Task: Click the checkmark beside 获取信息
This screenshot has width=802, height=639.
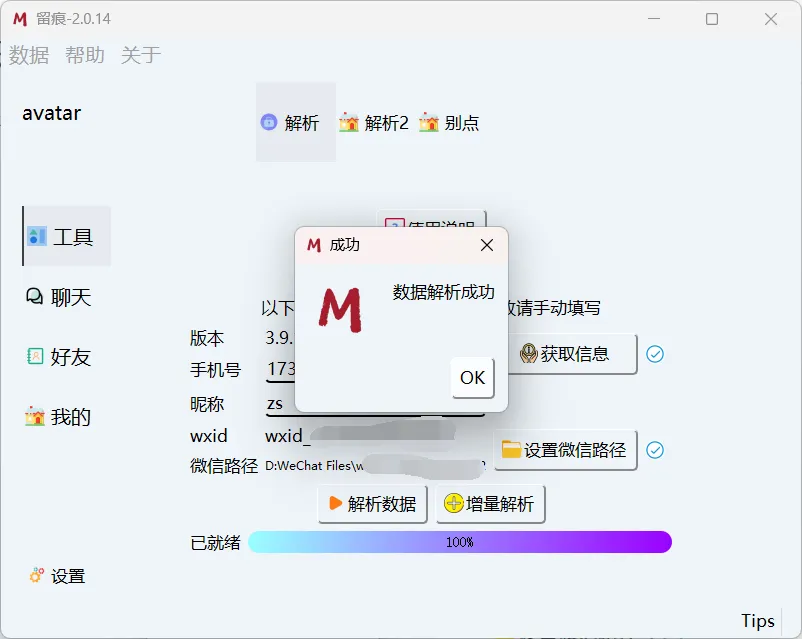Action: pos(655,354)
